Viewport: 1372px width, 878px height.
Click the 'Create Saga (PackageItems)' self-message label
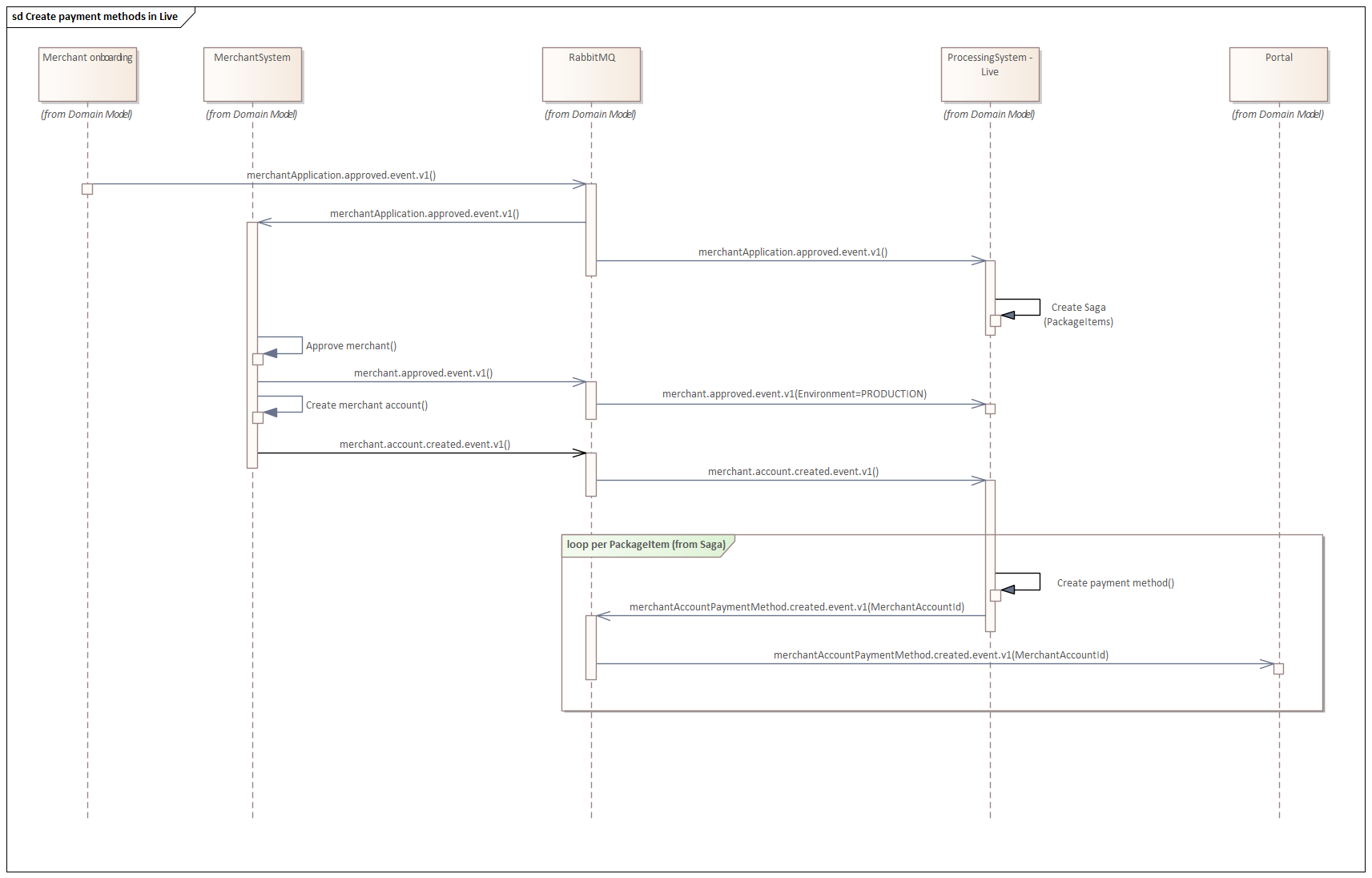pos(1078,315)
